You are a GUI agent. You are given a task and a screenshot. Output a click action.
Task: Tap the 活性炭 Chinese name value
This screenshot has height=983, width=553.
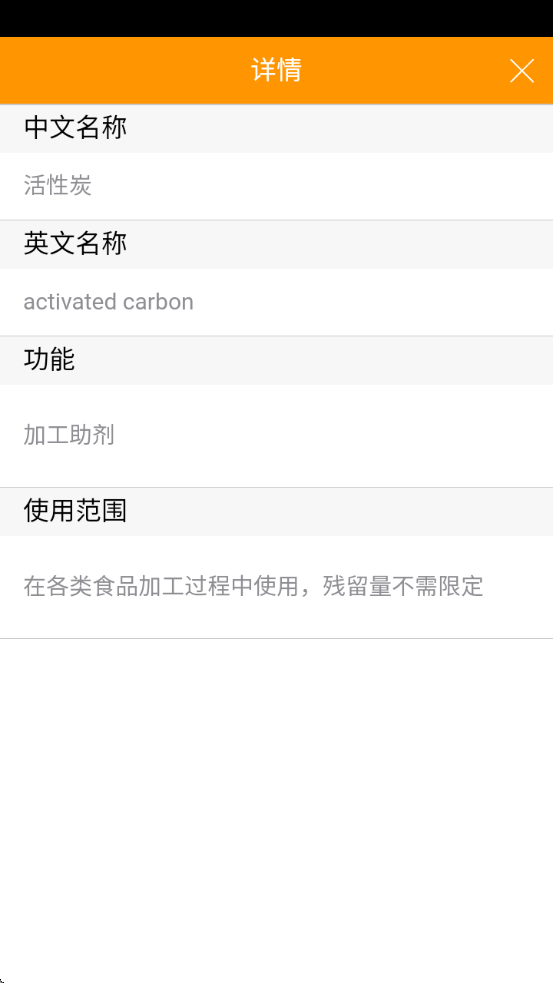(x=58, y=186)
